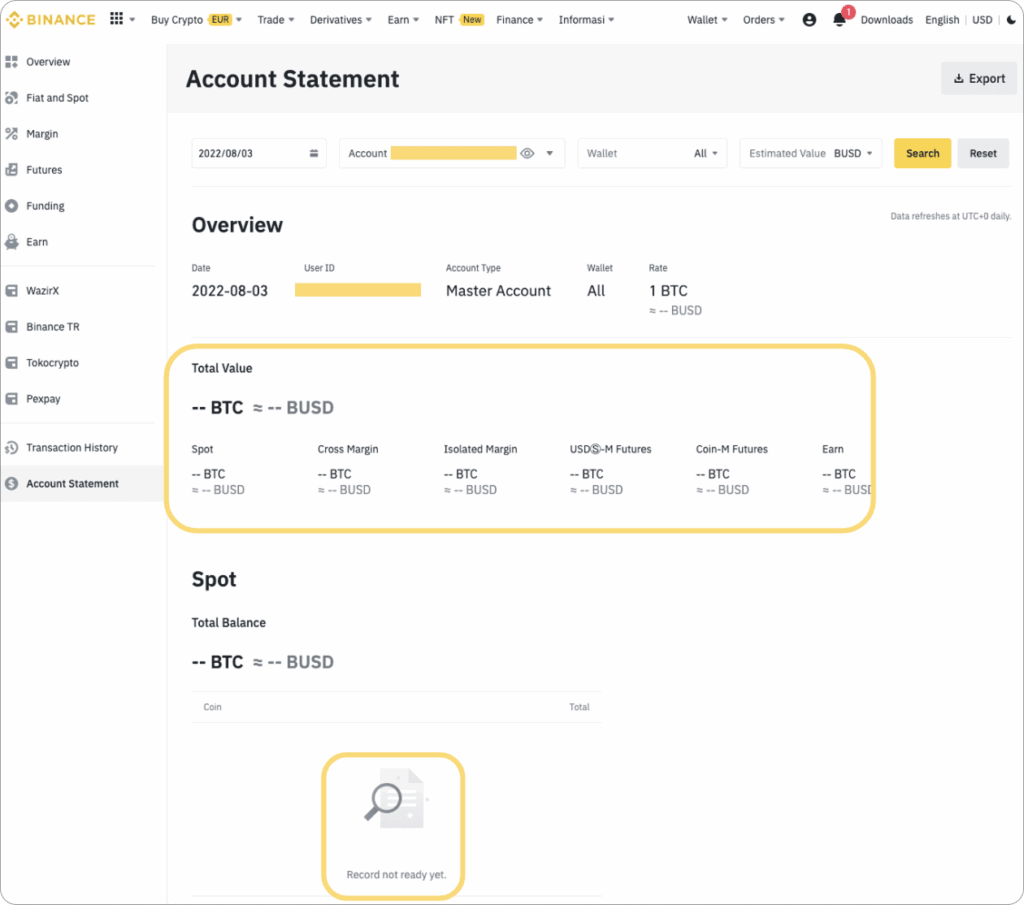Click the Binance TR wallet icon
Viewport: 1024px width, 905px height.
[x=11, y=326]
